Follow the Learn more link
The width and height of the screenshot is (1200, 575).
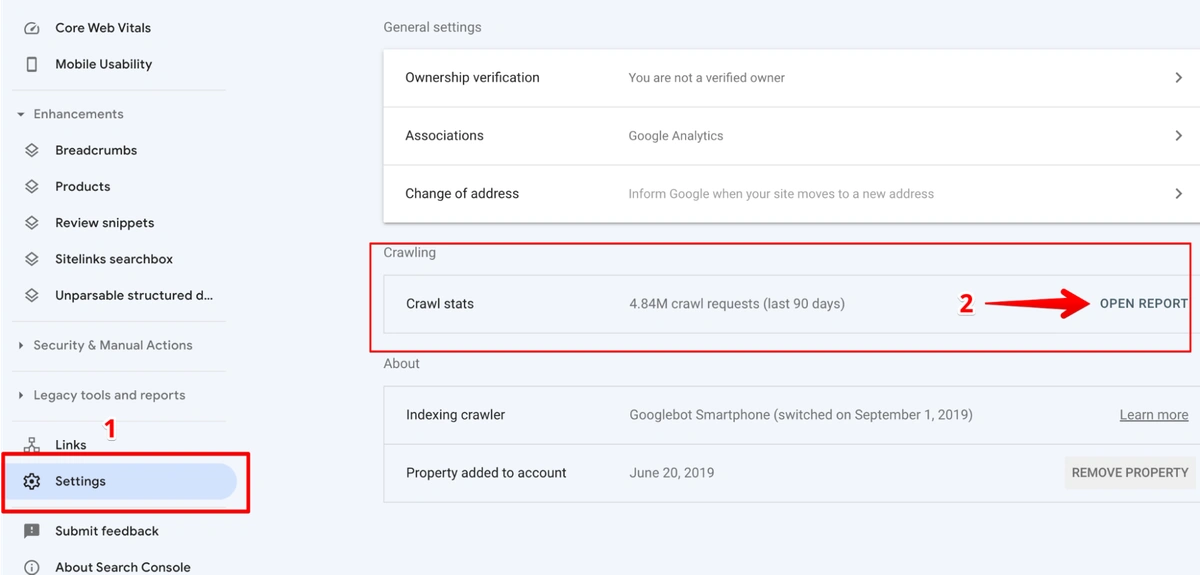pyautogui.click(x=1153, y=415)
